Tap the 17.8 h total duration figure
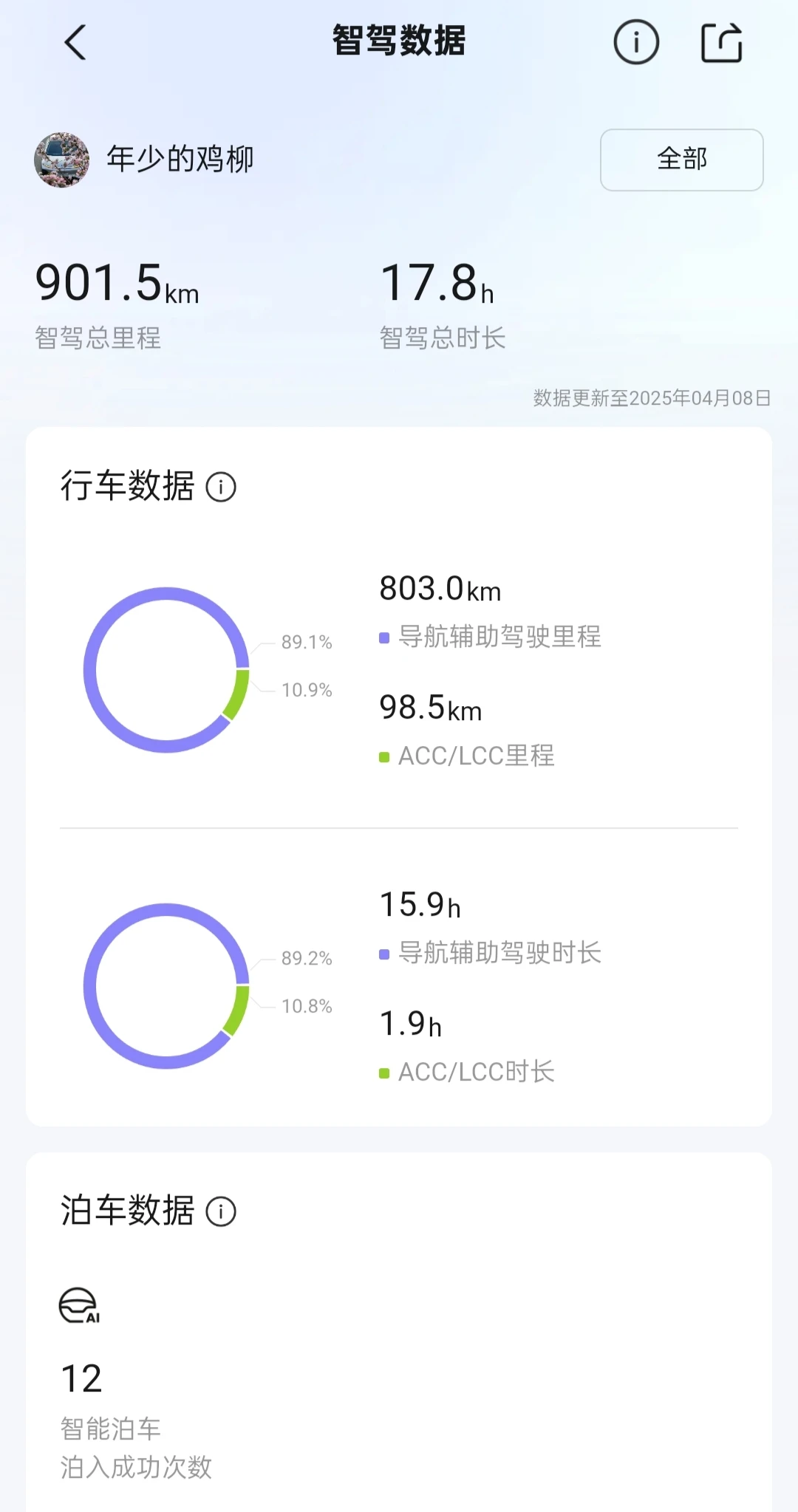 coord(437,284)
